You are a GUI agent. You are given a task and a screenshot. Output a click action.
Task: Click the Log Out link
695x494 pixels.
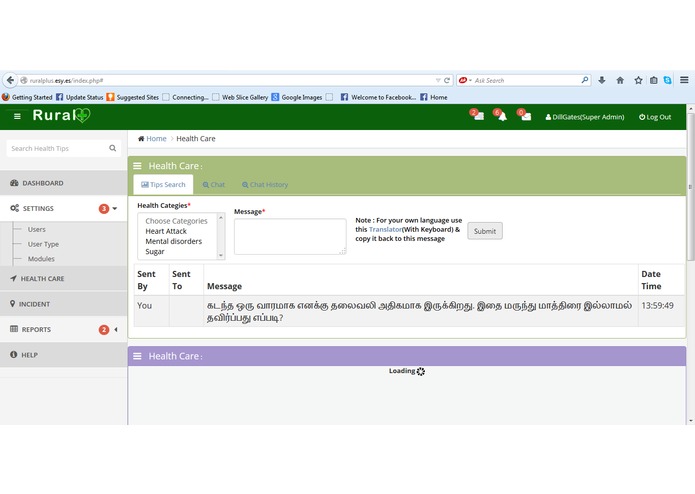(655, 117)
